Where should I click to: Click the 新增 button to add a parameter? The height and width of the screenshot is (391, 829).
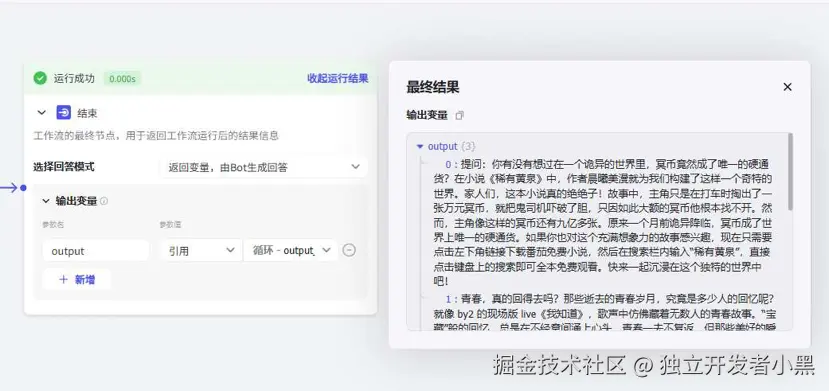click(77, 280)
